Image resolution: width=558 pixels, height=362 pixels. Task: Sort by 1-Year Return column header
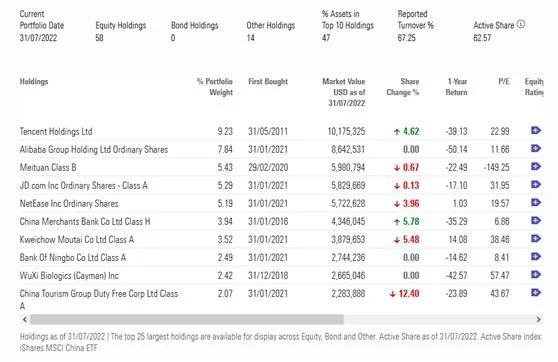click(456, 87)
